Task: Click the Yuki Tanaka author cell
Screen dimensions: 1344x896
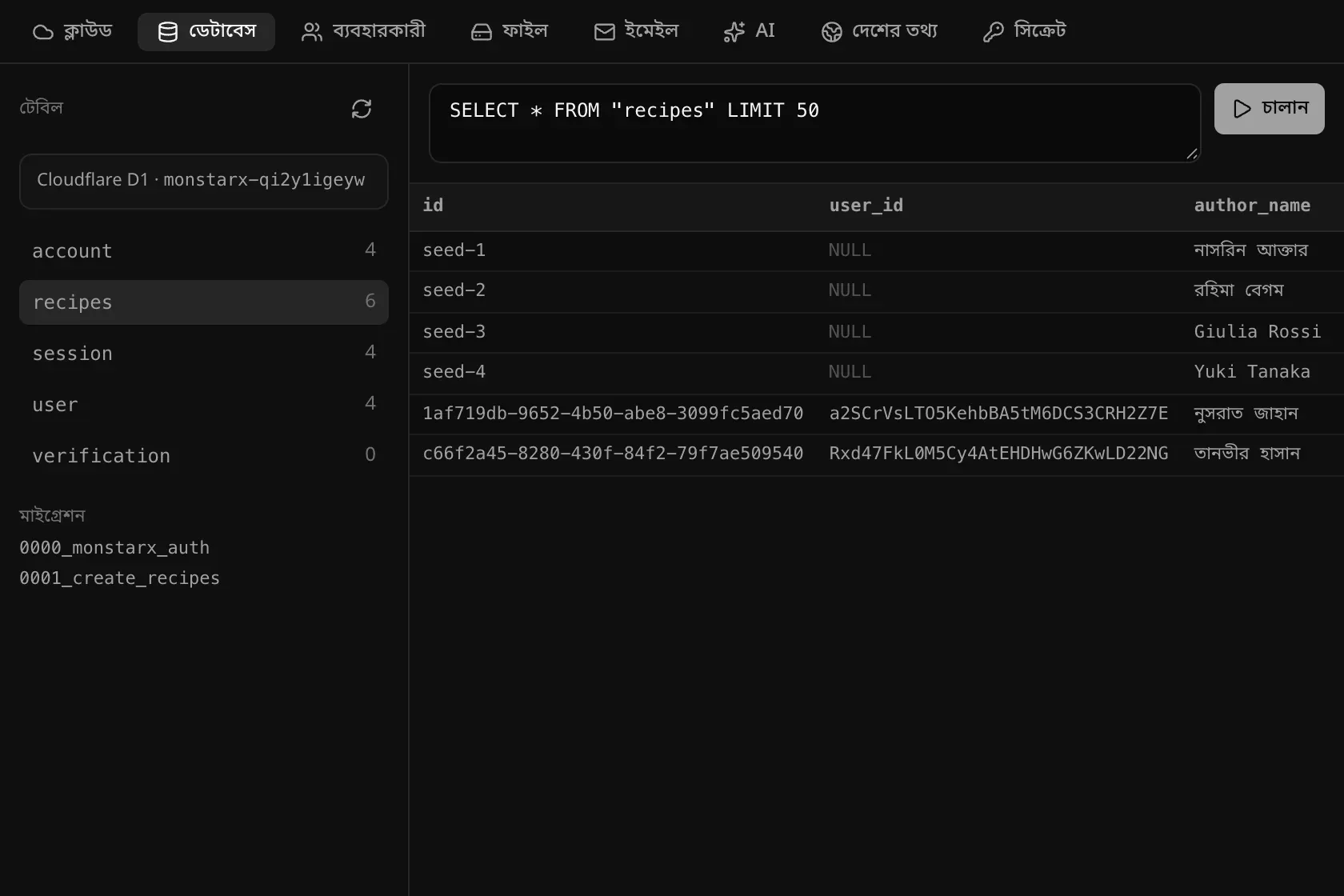Action: (1262, 373)
